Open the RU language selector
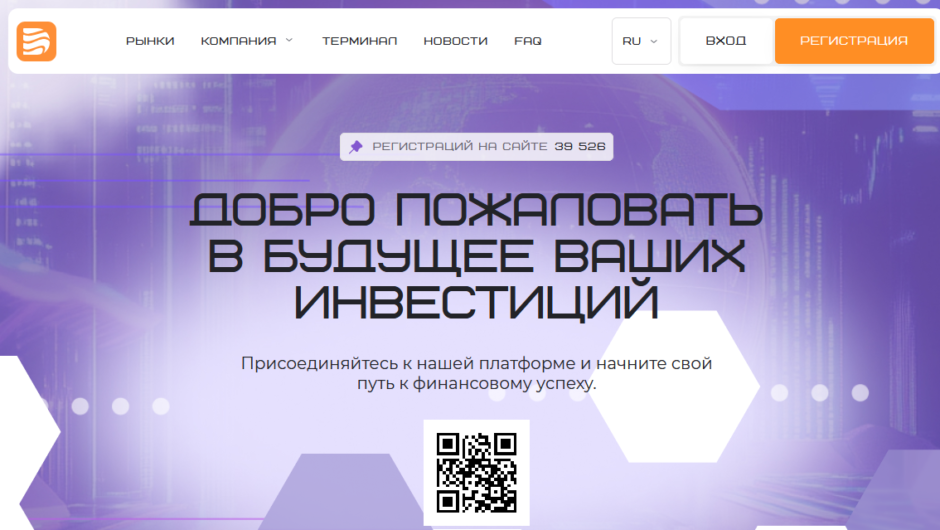The height and width of the screenshot is (530, 940). pos(641,41)
